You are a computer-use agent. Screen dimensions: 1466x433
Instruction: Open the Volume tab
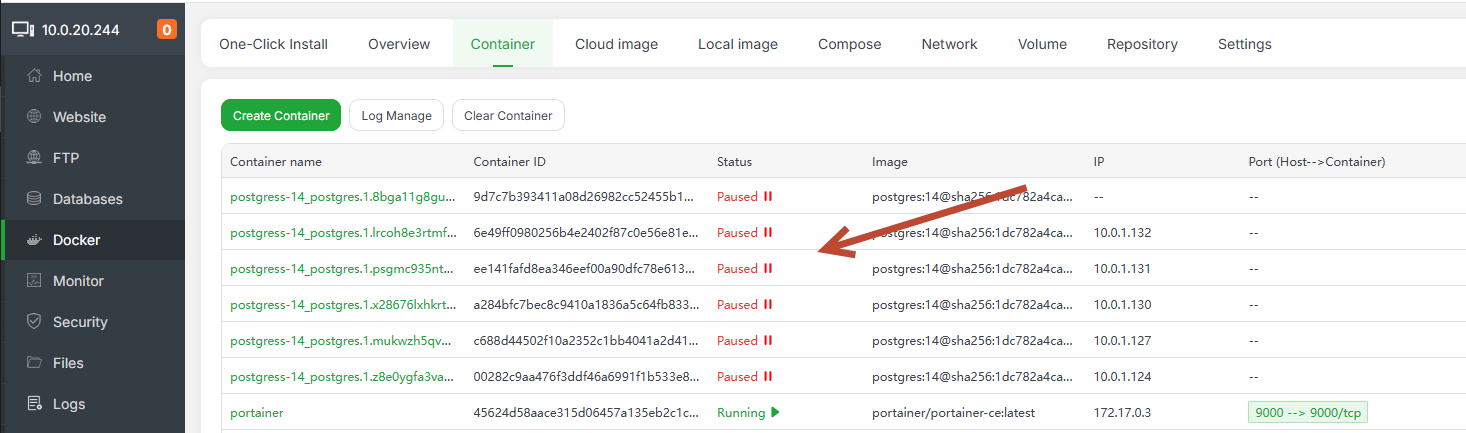coord(1042,44)
